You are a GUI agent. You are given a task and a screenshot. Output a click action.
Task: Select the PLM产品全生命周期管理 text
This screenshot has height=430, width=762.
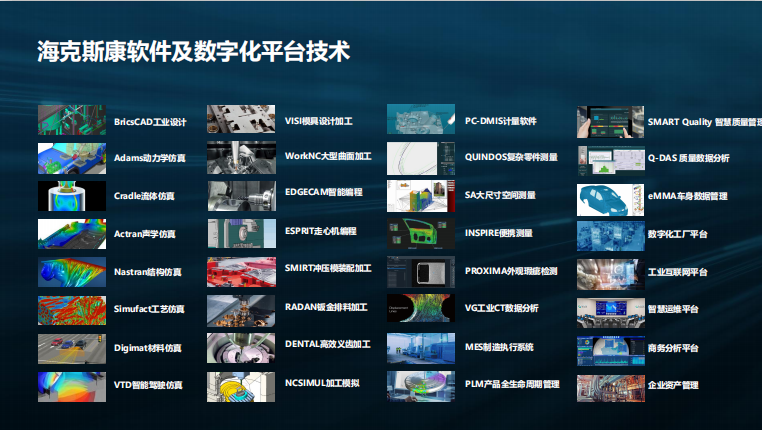[512, 384]
